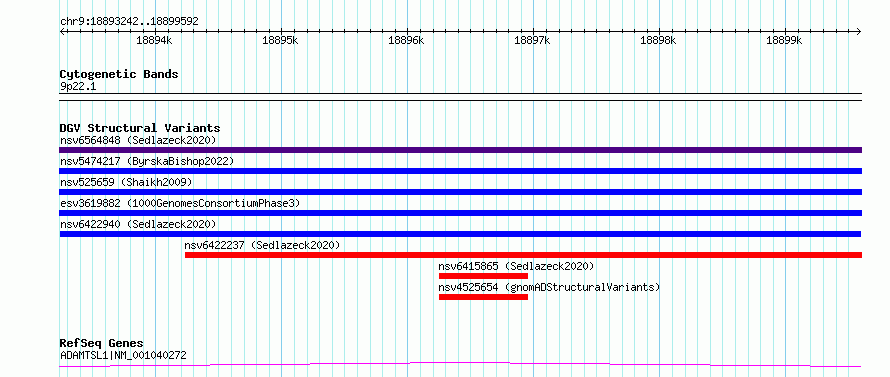Screen dimensions: 890x377
Task: Click the blue bar under nsv525659
Action: click(460, 192)
